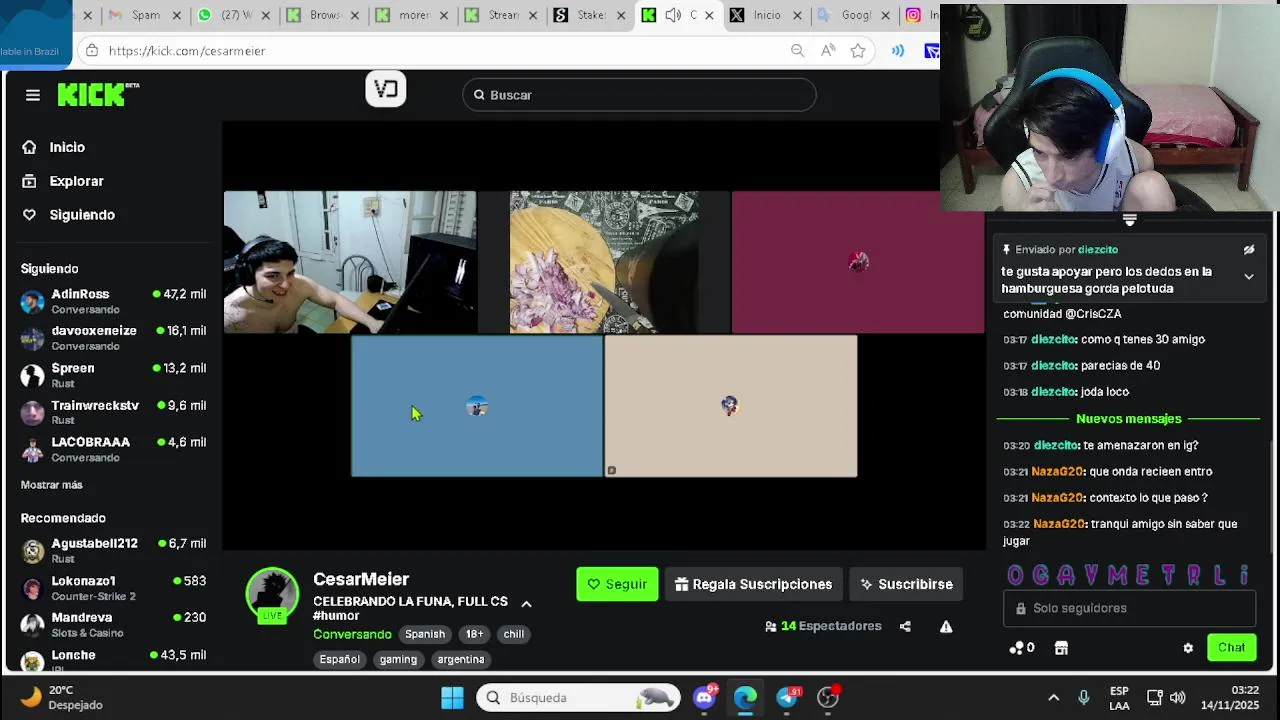Viewport: 1280px width, 720px height.
Task: Click the Nuevos mensajes divider label
Action: click(x=1129, y=419)
